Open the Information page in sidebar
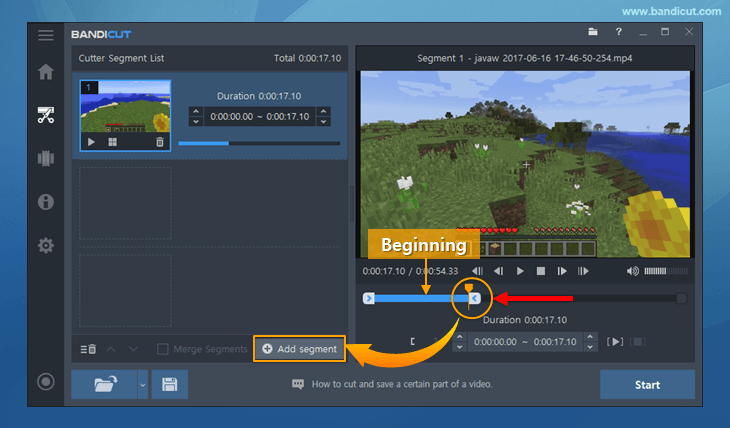The width and height of the screenshot is (730, 428). click(x=46, y=202)
